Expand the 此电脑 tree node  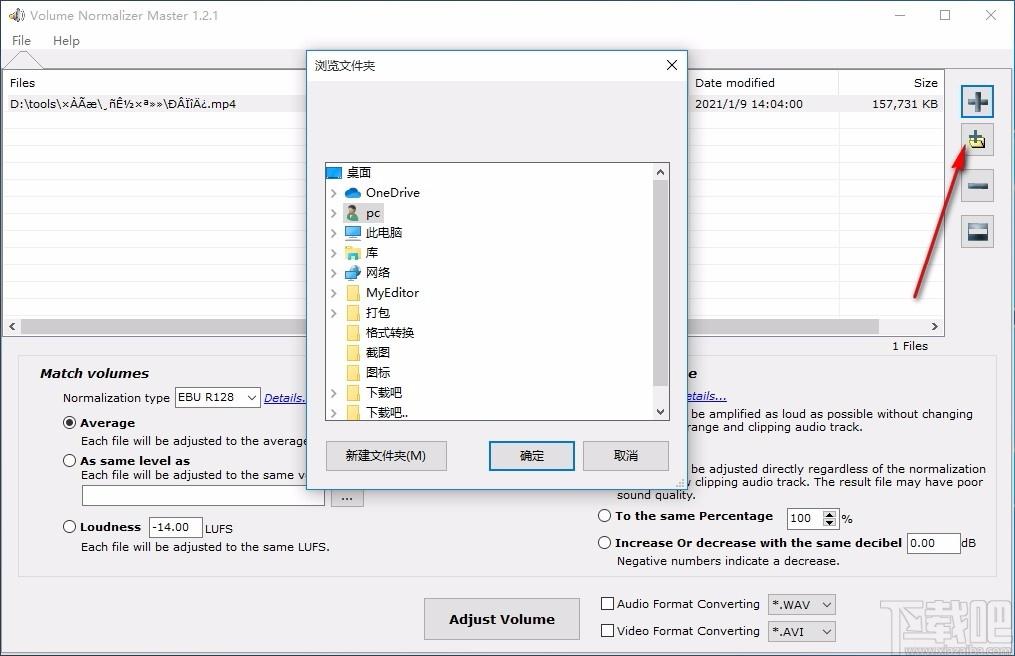[333, 232]
